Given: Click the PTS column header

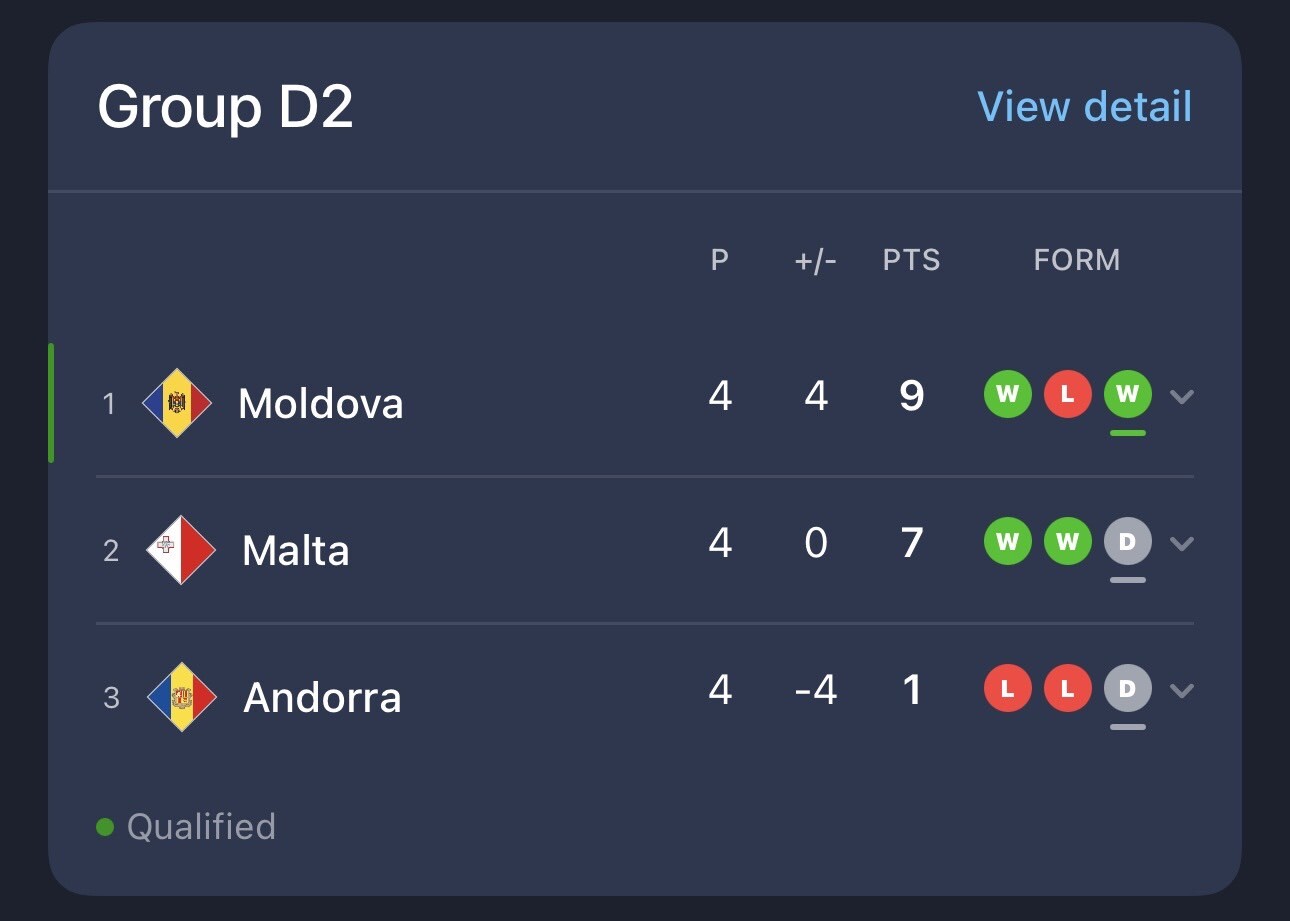Looking at the screenshot, I should 911,261.
